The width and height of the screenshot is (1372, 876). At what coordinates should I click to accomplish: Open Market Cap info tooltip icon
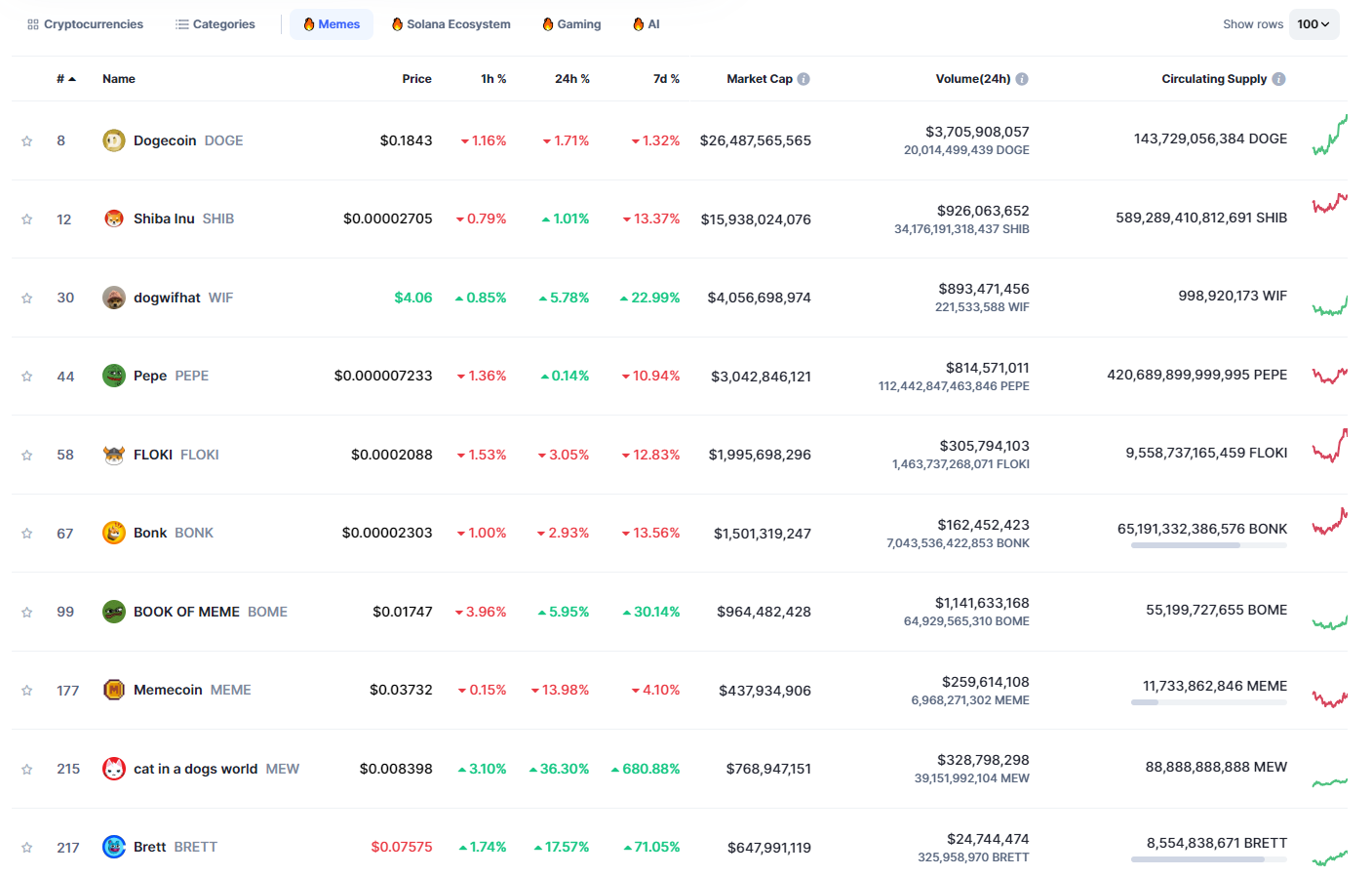[x=804, y=79]
